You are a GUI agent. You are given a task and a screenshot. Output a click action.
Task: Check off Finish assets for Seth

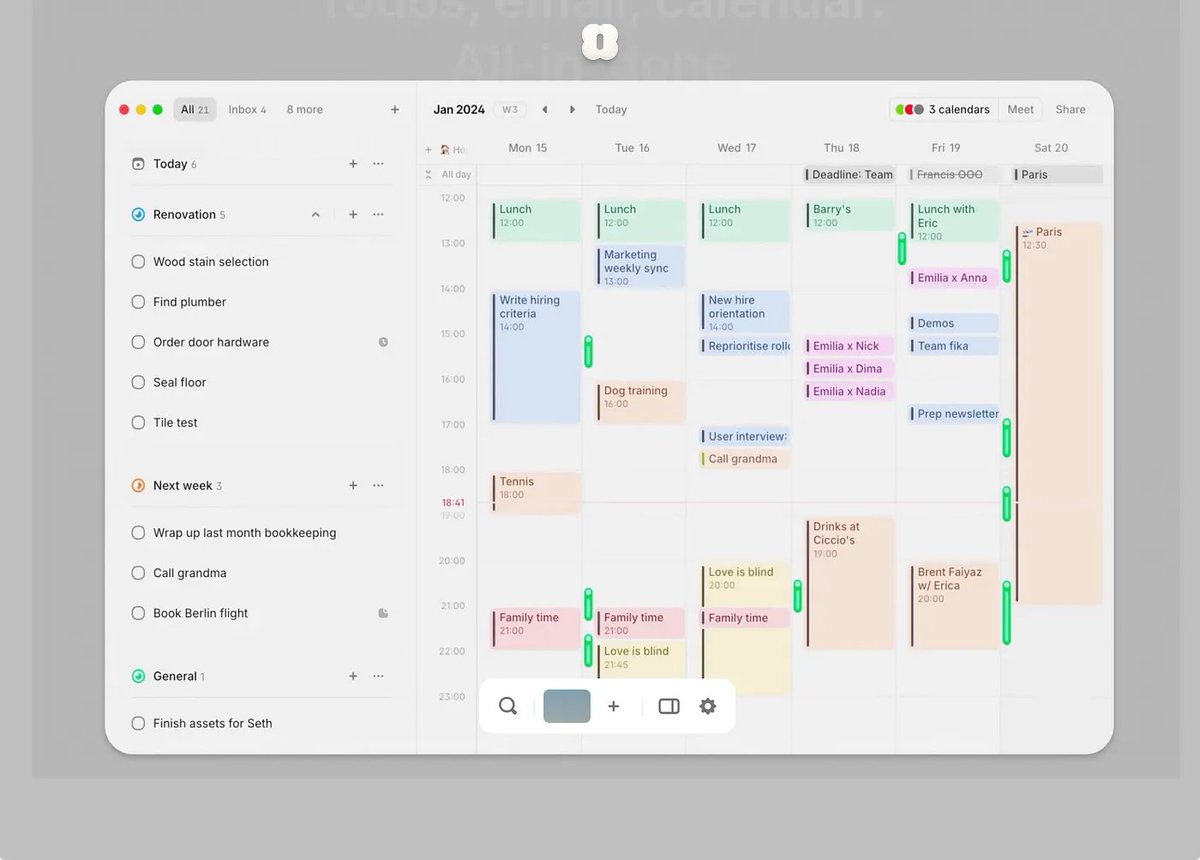[x=138, y=723]
